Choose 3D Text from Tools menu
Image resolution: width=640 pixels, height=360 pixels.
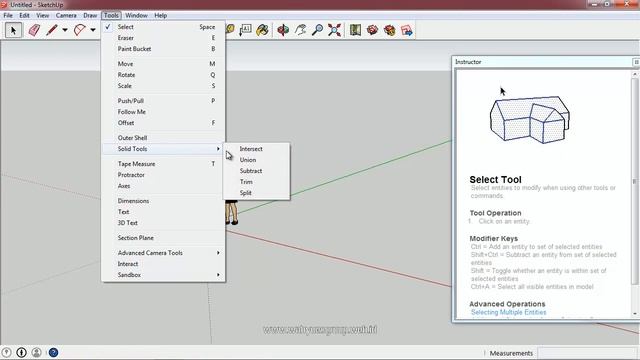[x=163, y=223]
